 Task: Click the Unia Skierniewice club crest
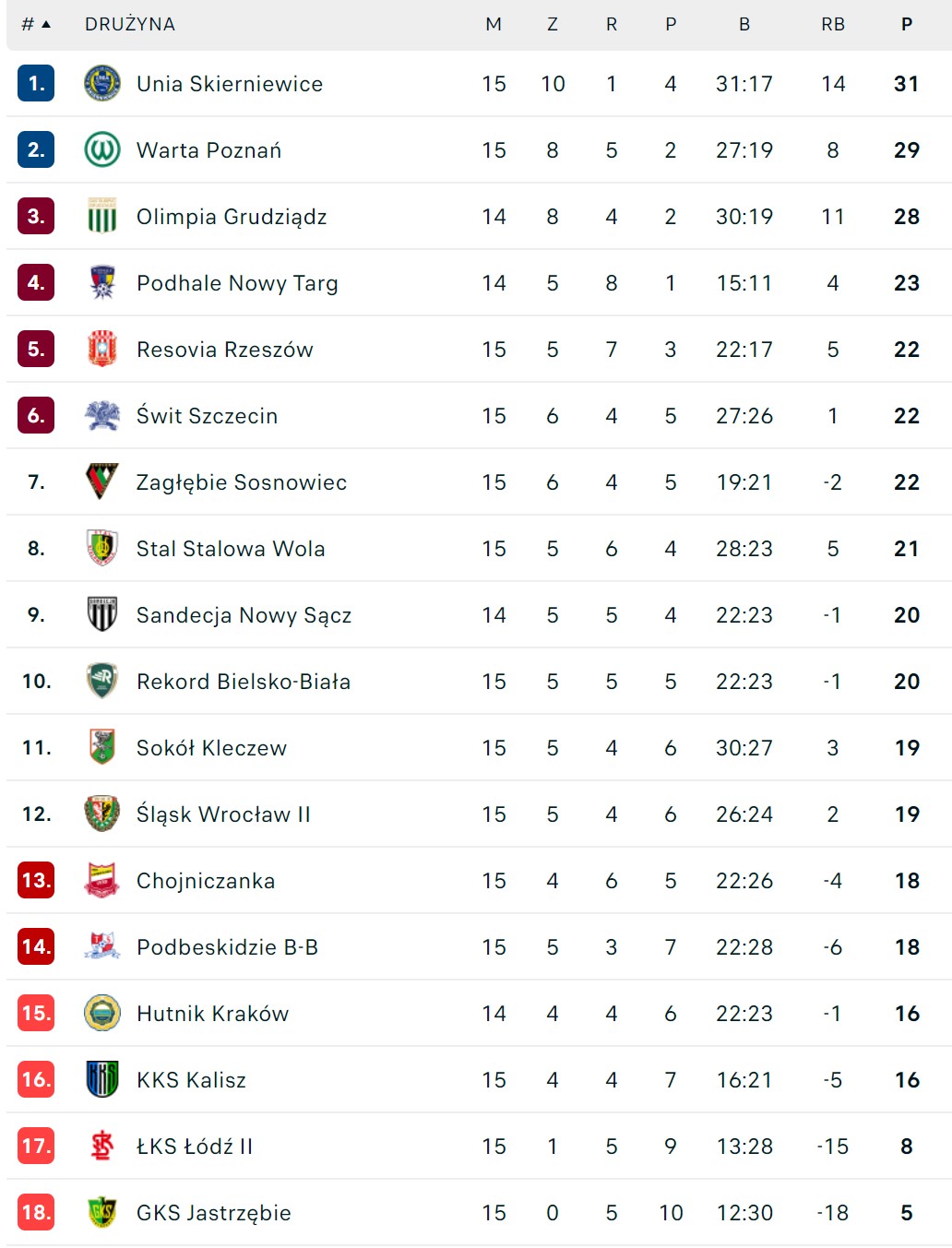pos(102,83)
